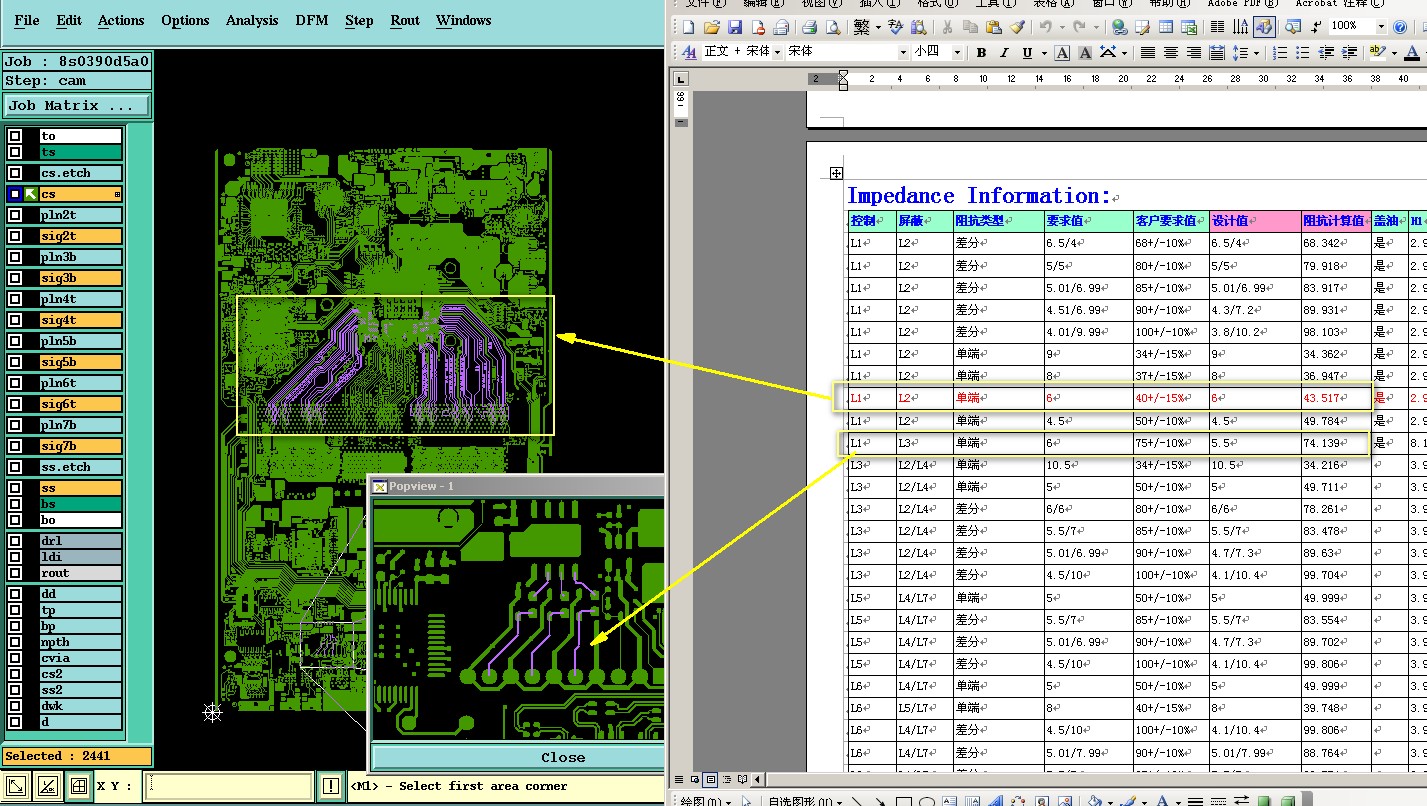Click the center alignment icon
The width and height of the screenshot is (1427, 806).
[1170, 53]
